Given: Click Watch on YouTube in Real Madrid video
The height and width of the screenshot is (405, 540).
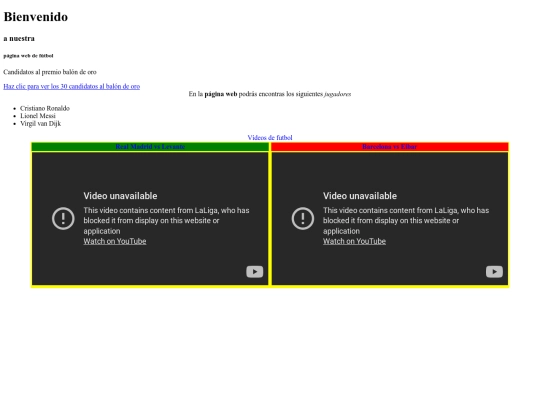Looking at the screenshot, I should (115, 241).
